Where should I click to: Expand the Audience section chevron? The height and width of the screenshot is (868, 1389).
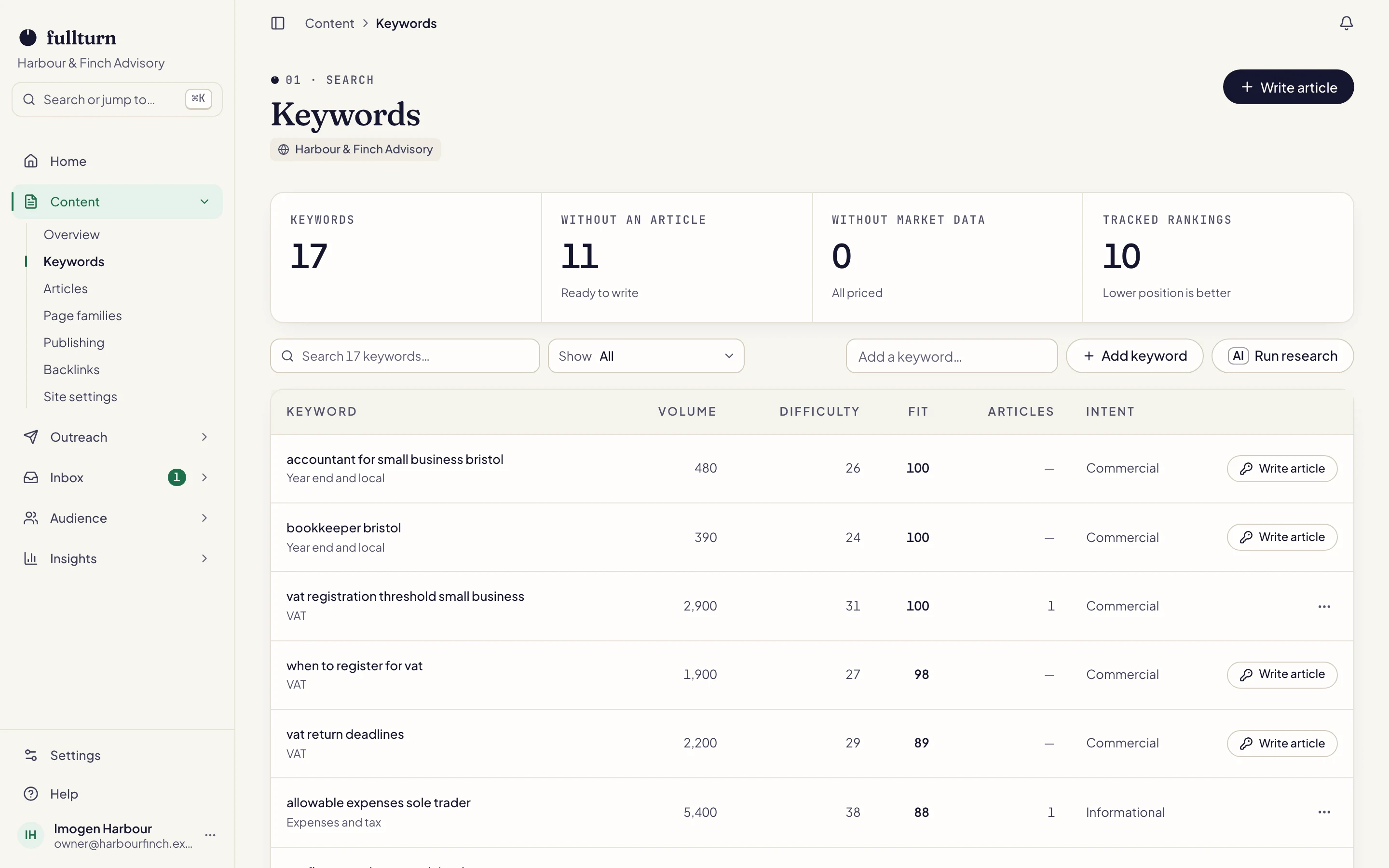pyautogui.click(x=204, y=518)
